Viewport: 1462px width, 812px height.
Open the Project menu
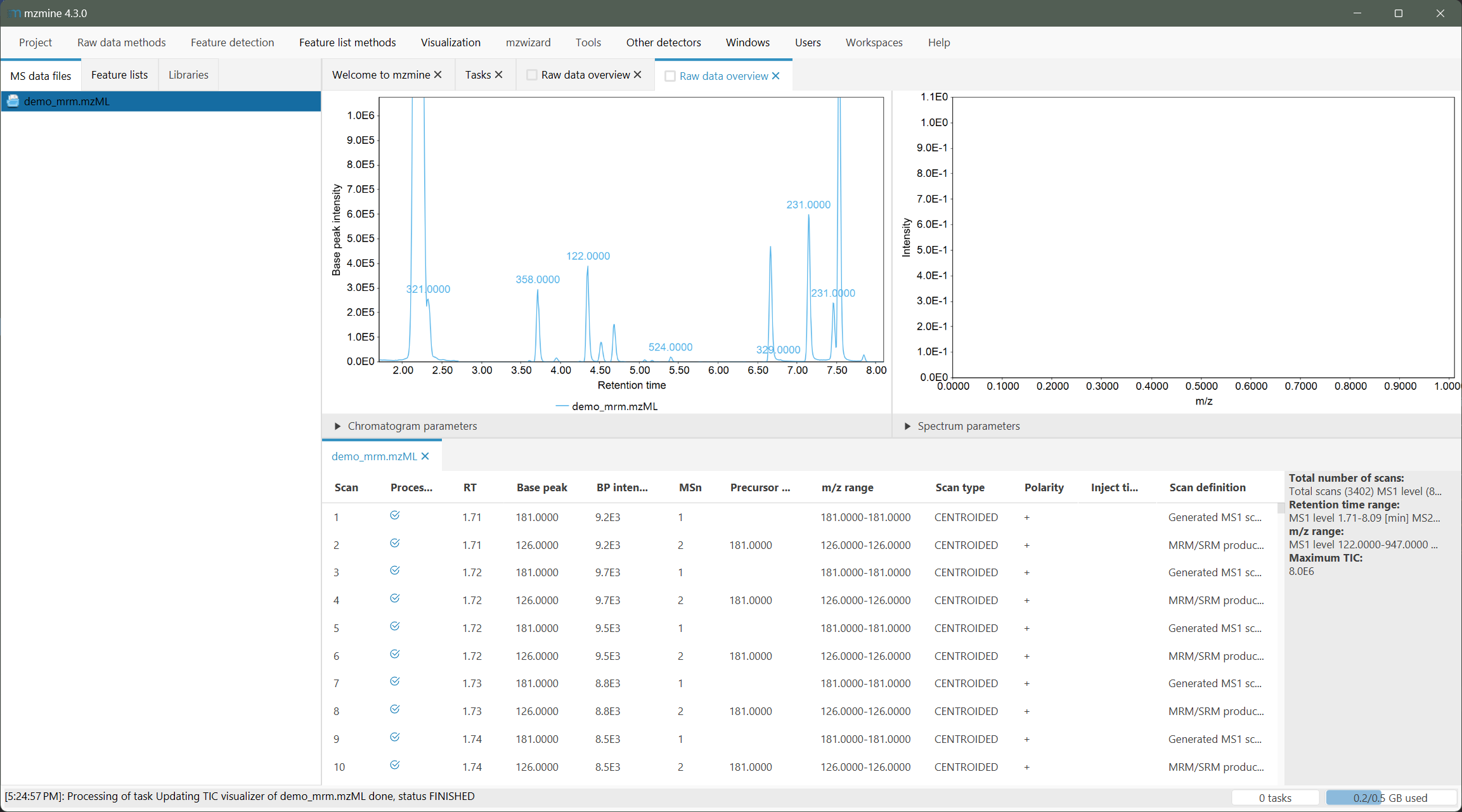point(36,42)
